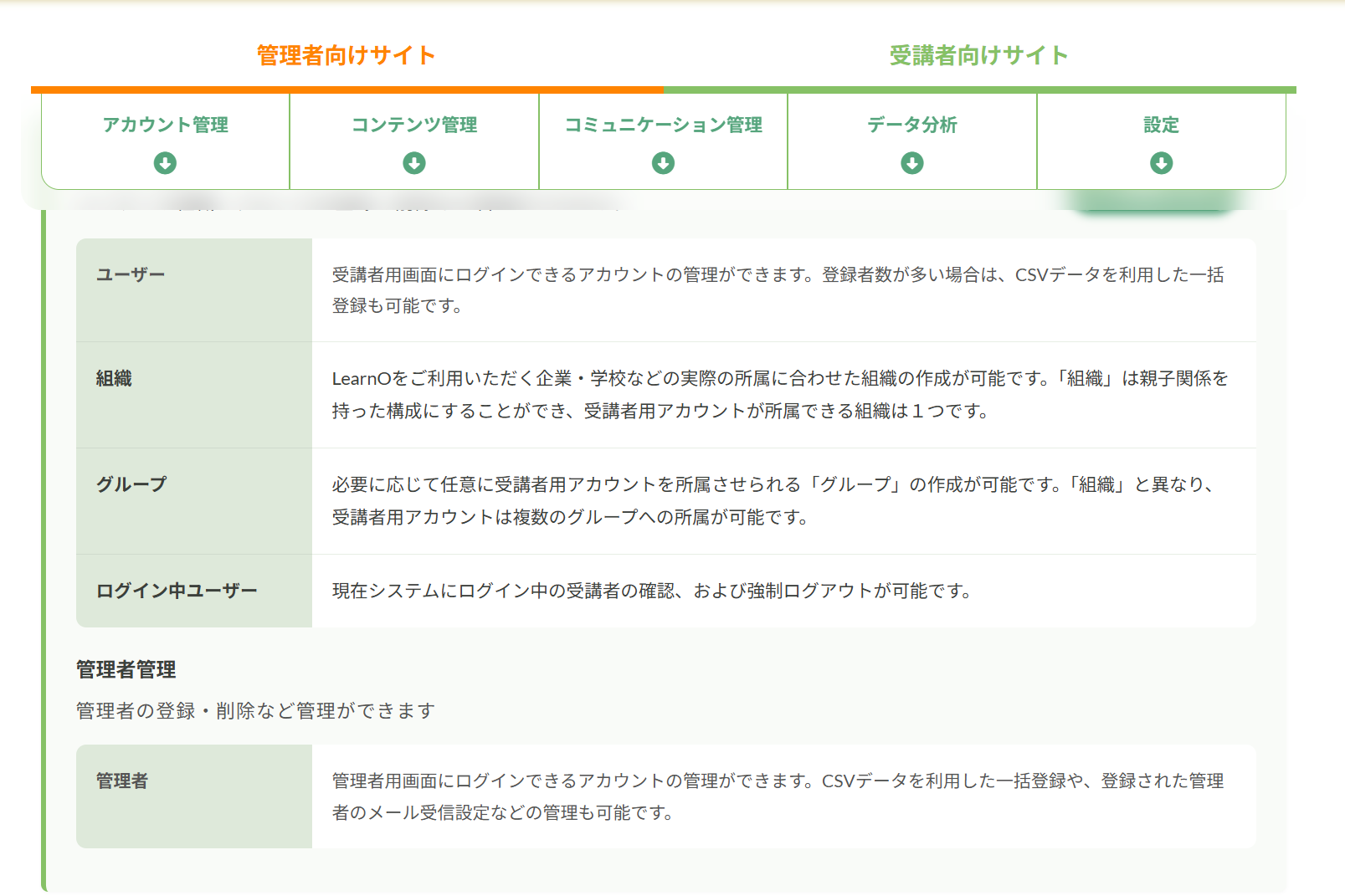Click the 管理者 description about メール受信設定
The height and width of the screenshot is (896, 1345).
pos(778,796)
